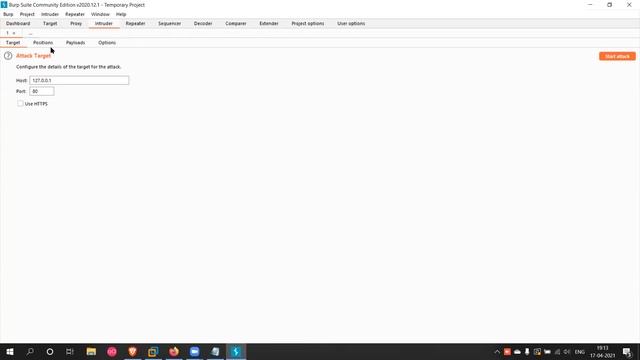Image resolution: width=640 pixels, height=360 pixels.
Task: Open the Window menu
Action: pyautogui.click(x=100, y=14)
